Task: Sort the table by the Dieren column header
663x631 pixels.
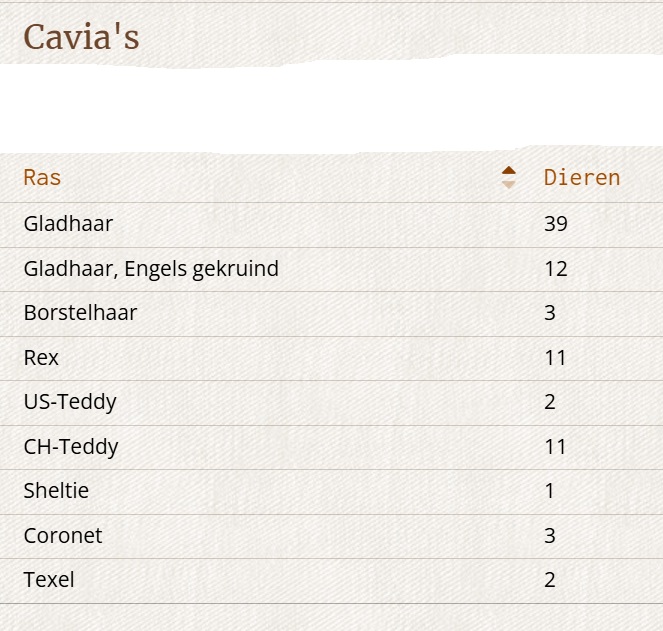Action: click(x=582, y=177)
